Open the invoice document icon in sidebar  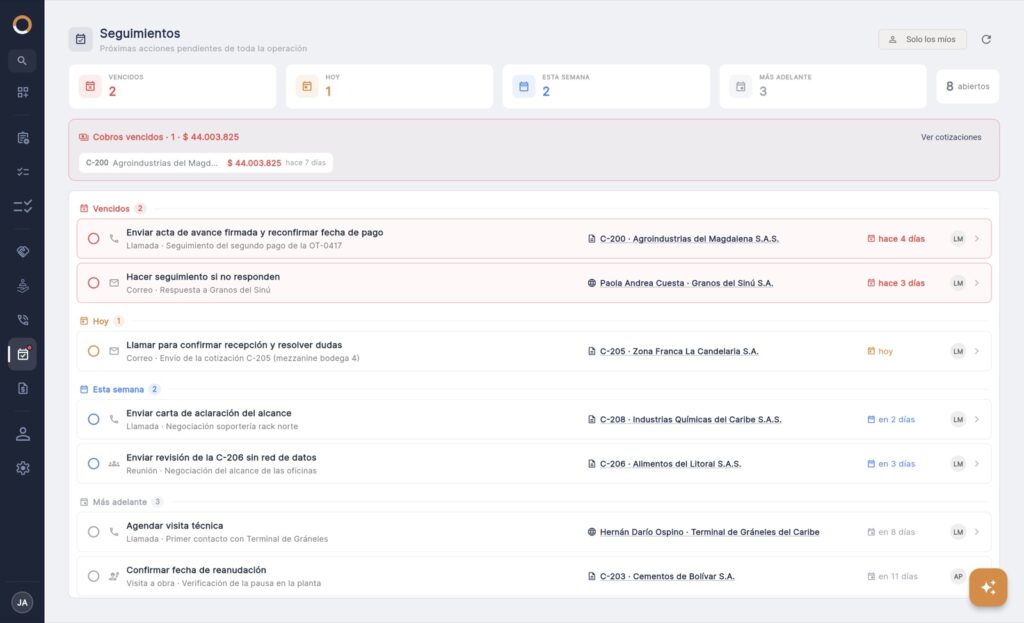(x=22, y=389)
